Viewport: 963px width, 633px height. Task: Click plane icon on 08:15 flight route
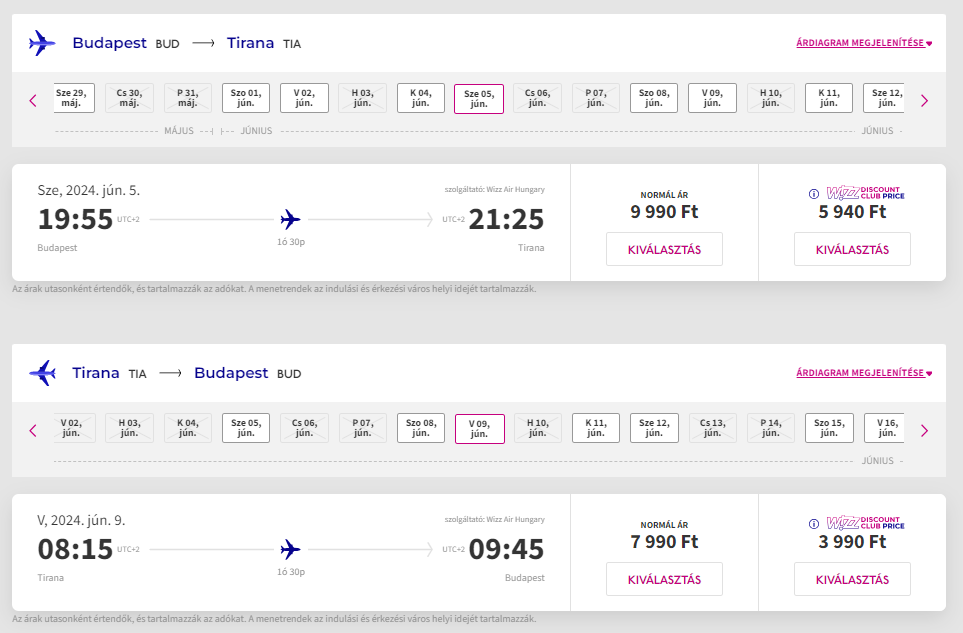click(291, 549)
